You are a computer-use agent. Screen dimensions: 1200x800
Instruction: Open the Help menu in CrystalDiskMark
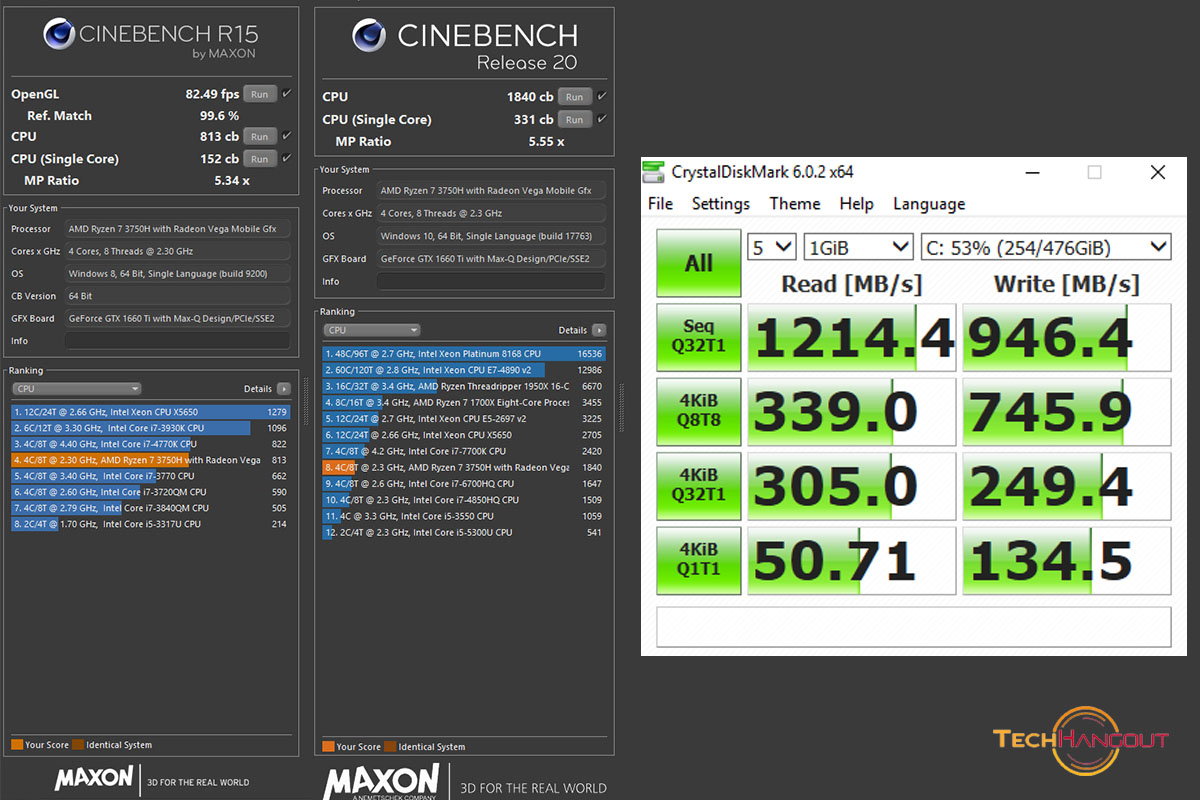[x=856, y=204]
